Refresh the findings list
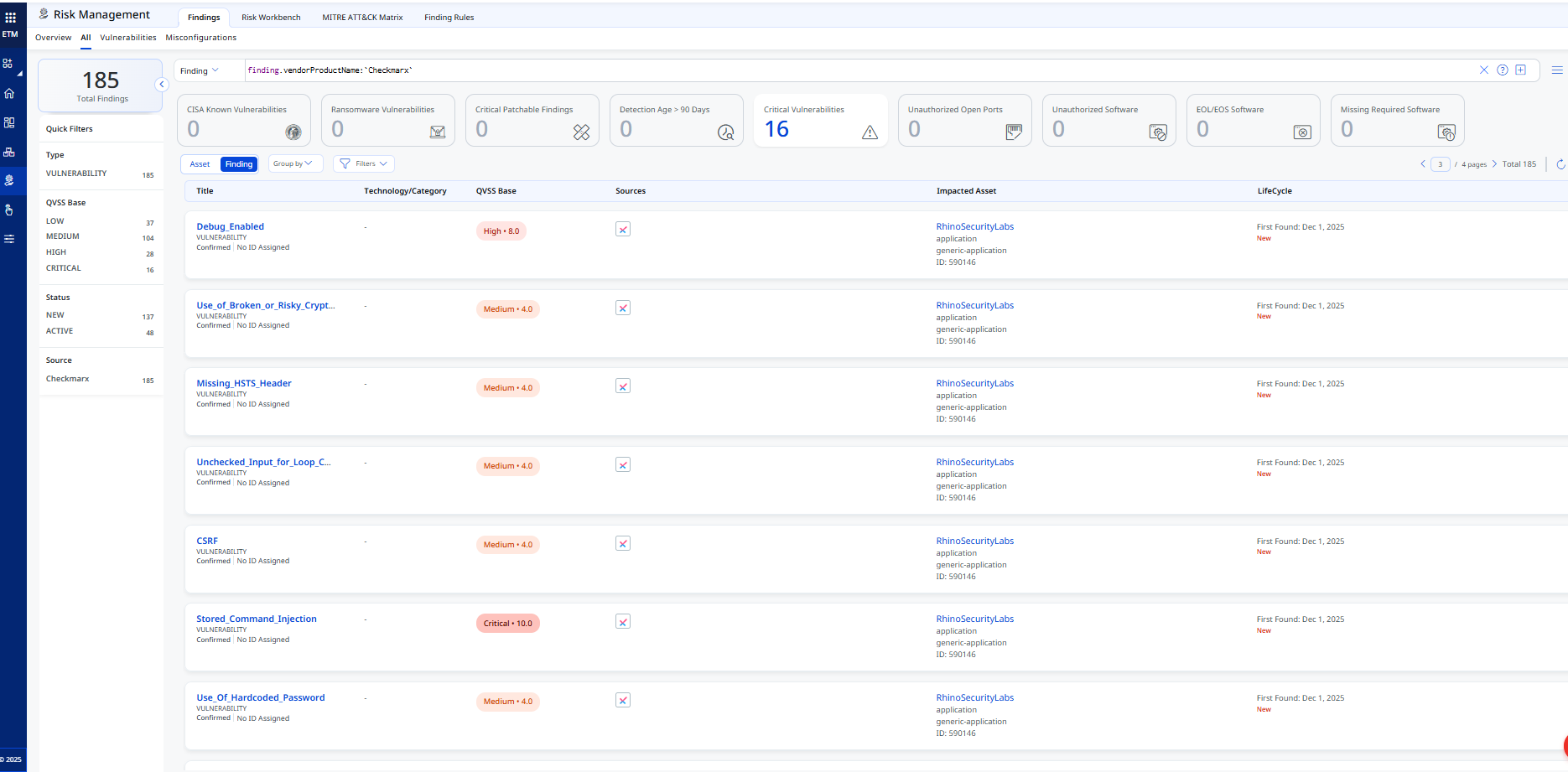Screen dimensions: 1568x772 point(1560,164)
